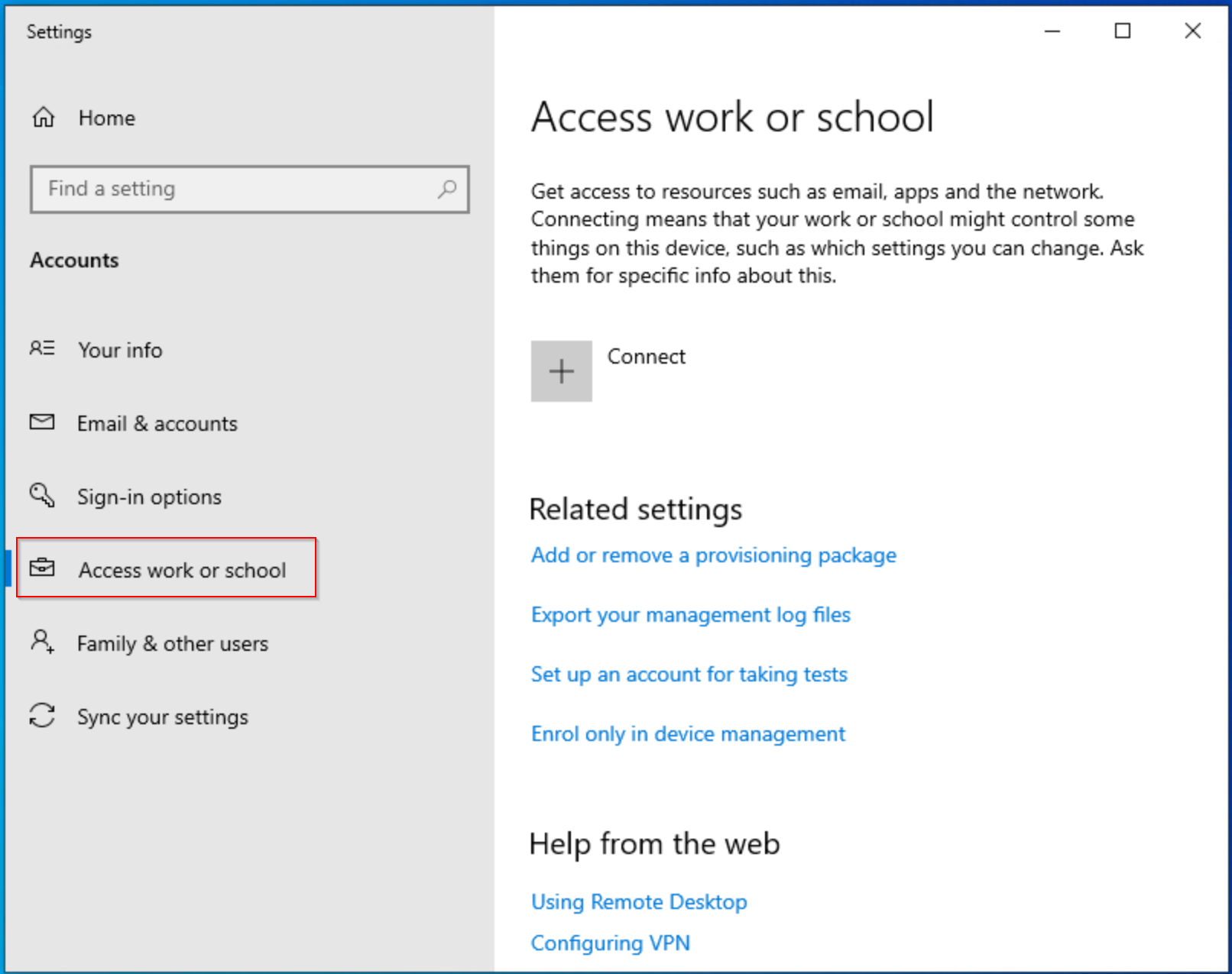
Task: Click the magnifier icon in search box
Action: (446, 189)
